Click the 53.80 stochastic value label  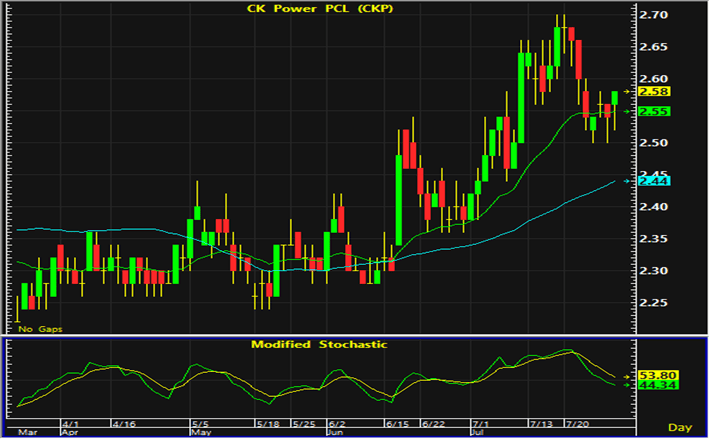[658, 375]
